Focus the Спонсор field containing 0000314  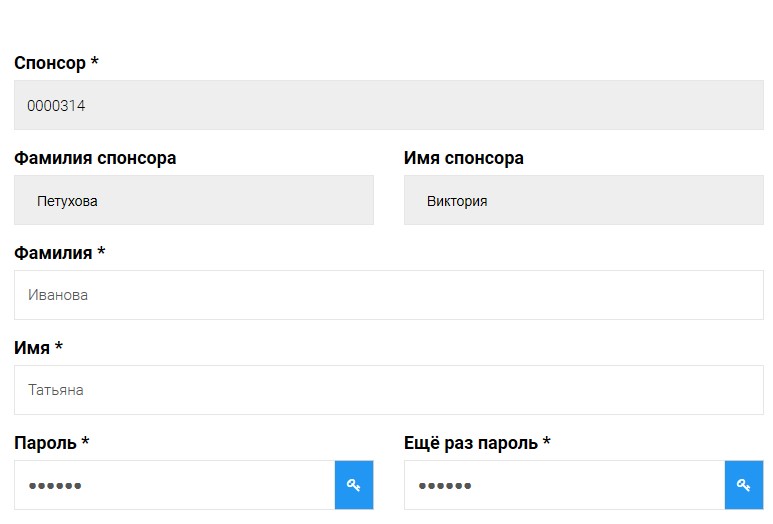click(388, 105)
